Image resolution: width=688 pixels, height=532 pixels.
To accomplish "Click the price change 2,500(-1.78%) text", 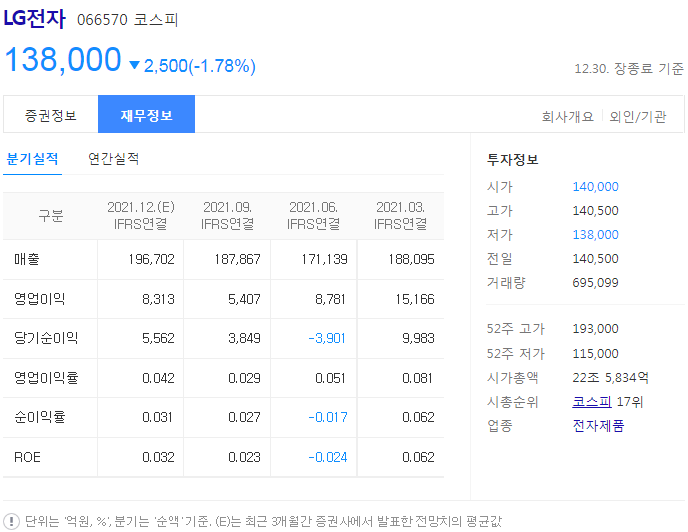I will click(x=200, y=66).
